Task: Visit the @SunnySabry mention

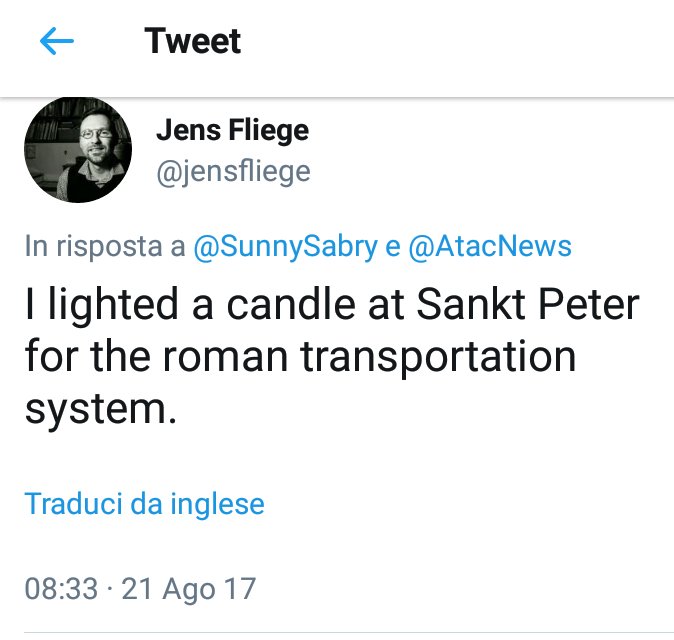Action: (x=285, y=247)
